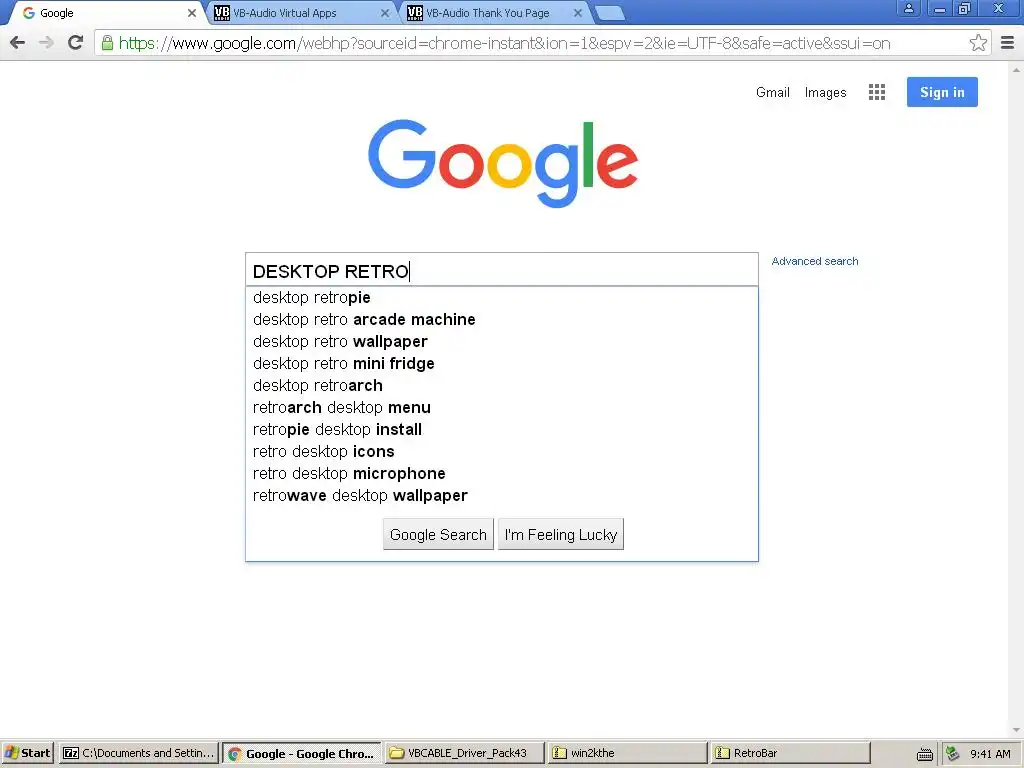
Task: Select suggestion retro desktop icons
Action: [502, 451]
